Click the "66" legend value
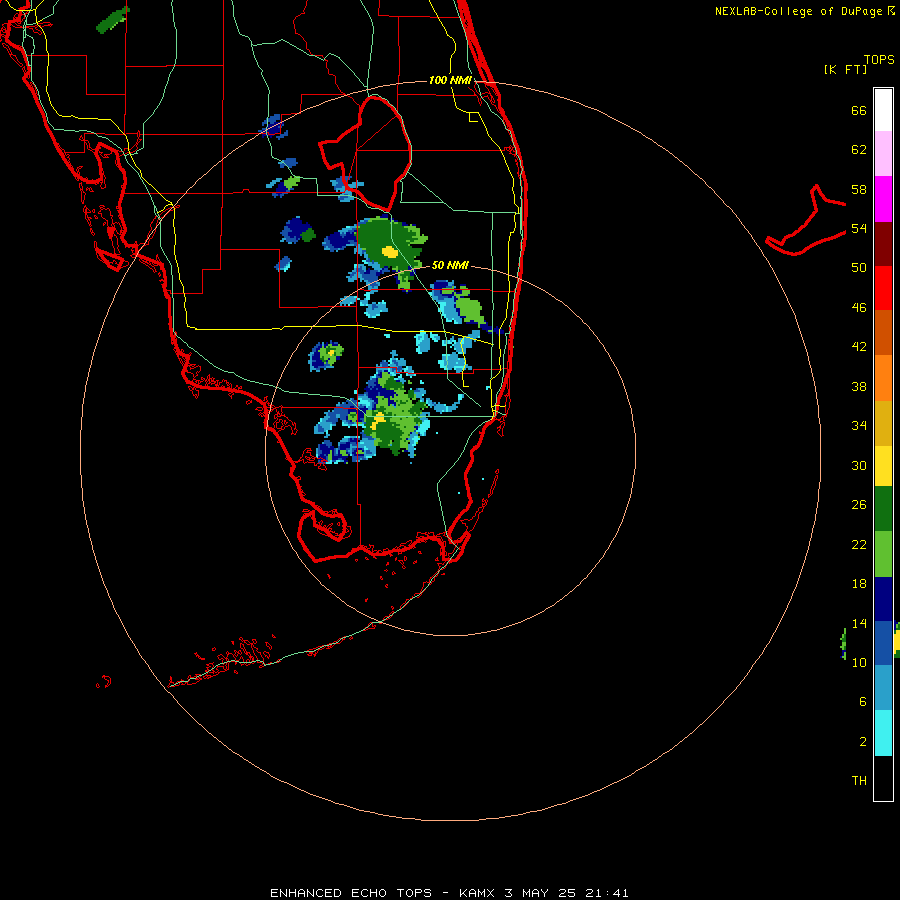This screenshot has width=900, height=900. 859,111
